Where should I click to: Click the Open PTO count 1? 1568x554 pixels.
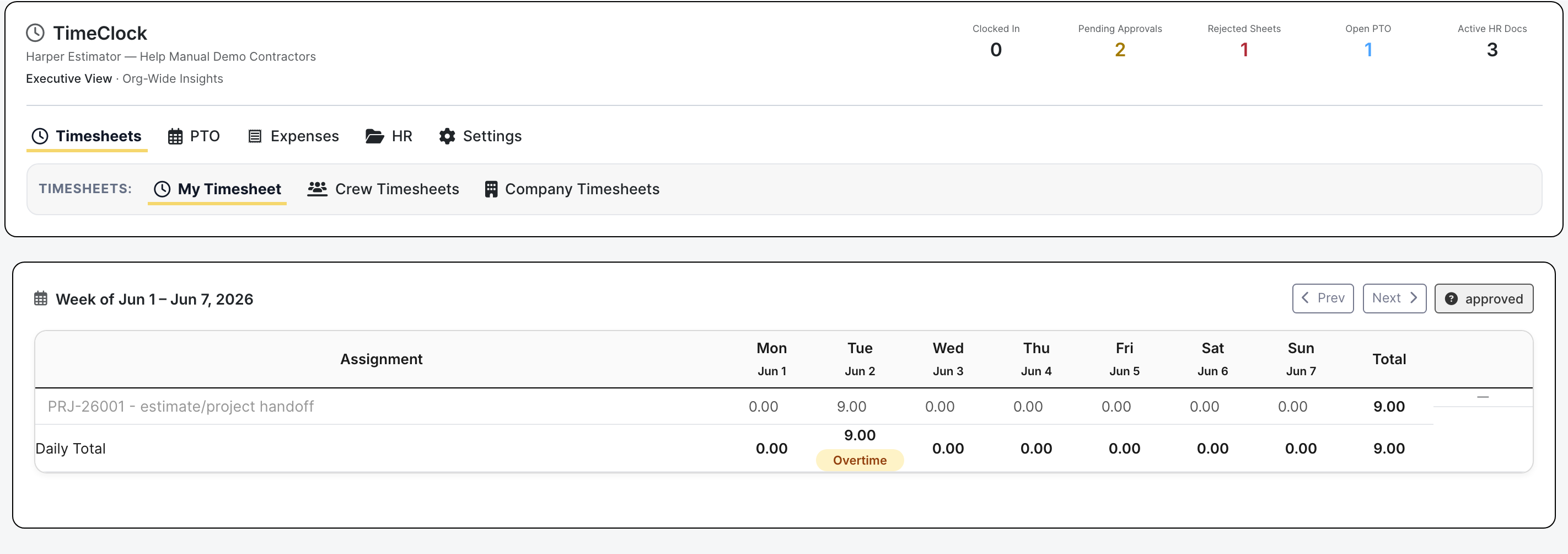(x=1368, y=50)
